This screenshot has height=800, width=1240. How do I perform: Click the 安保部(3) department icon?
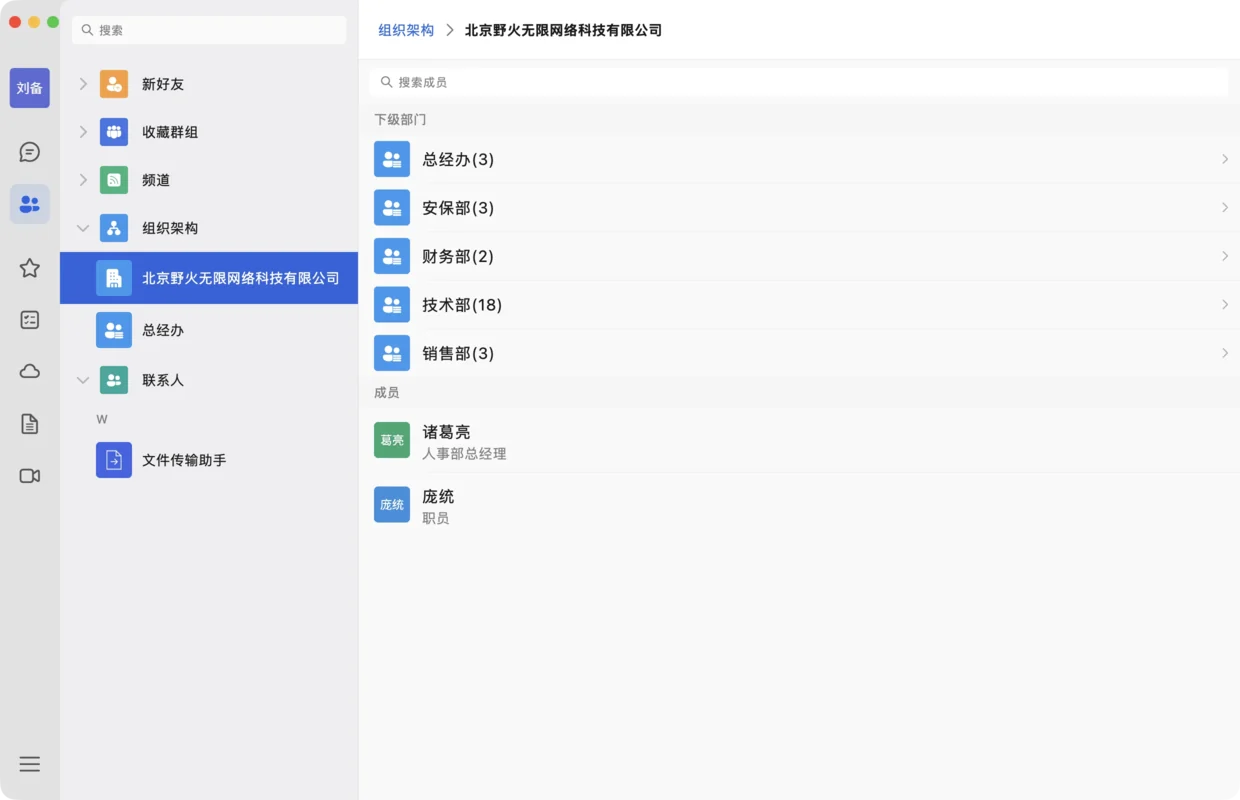[392, 208]
